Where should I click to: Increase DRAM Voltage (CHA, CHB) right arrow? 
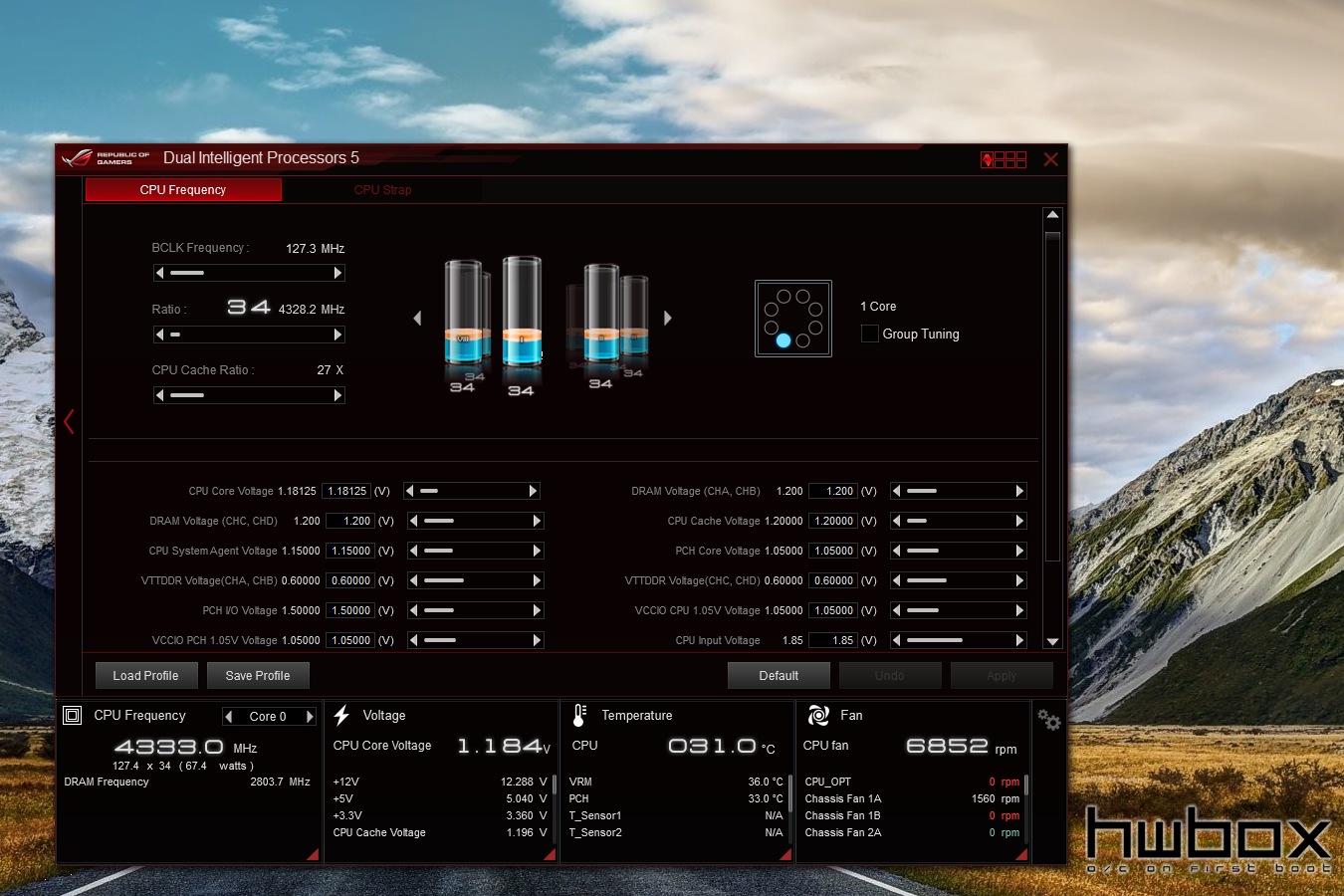click(1019, 491)
